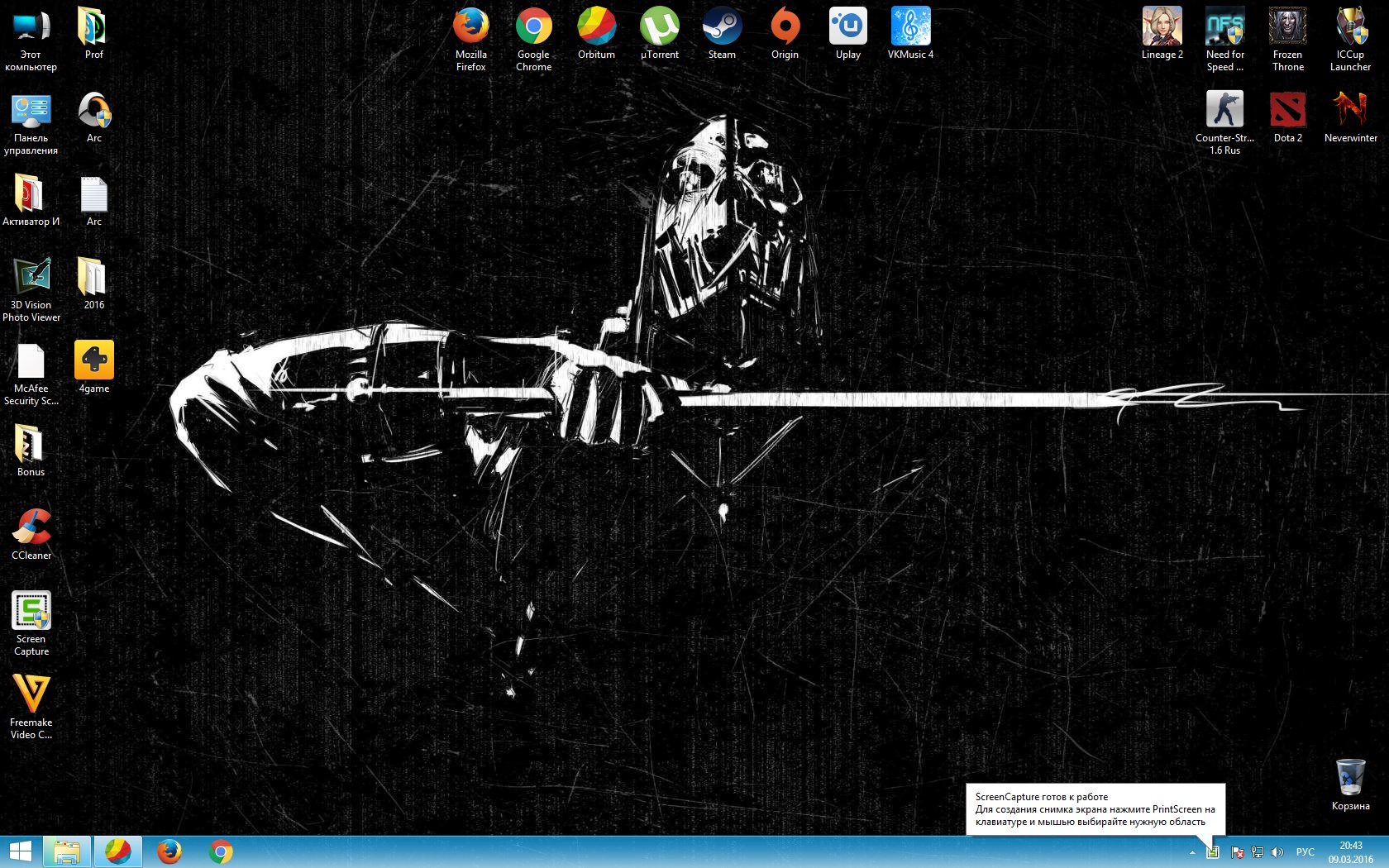The width and height of the screenshot is (1389, 868).
Task: Open the Bonus folder icon
Action: pos(31,451)
